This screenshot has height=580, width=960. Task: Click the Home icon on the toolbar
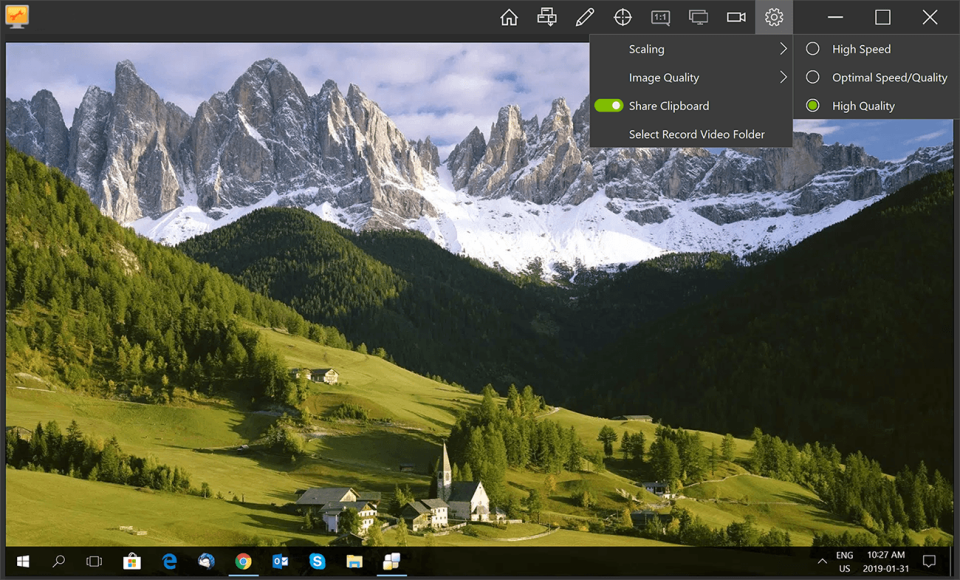(x=508, y=16)
